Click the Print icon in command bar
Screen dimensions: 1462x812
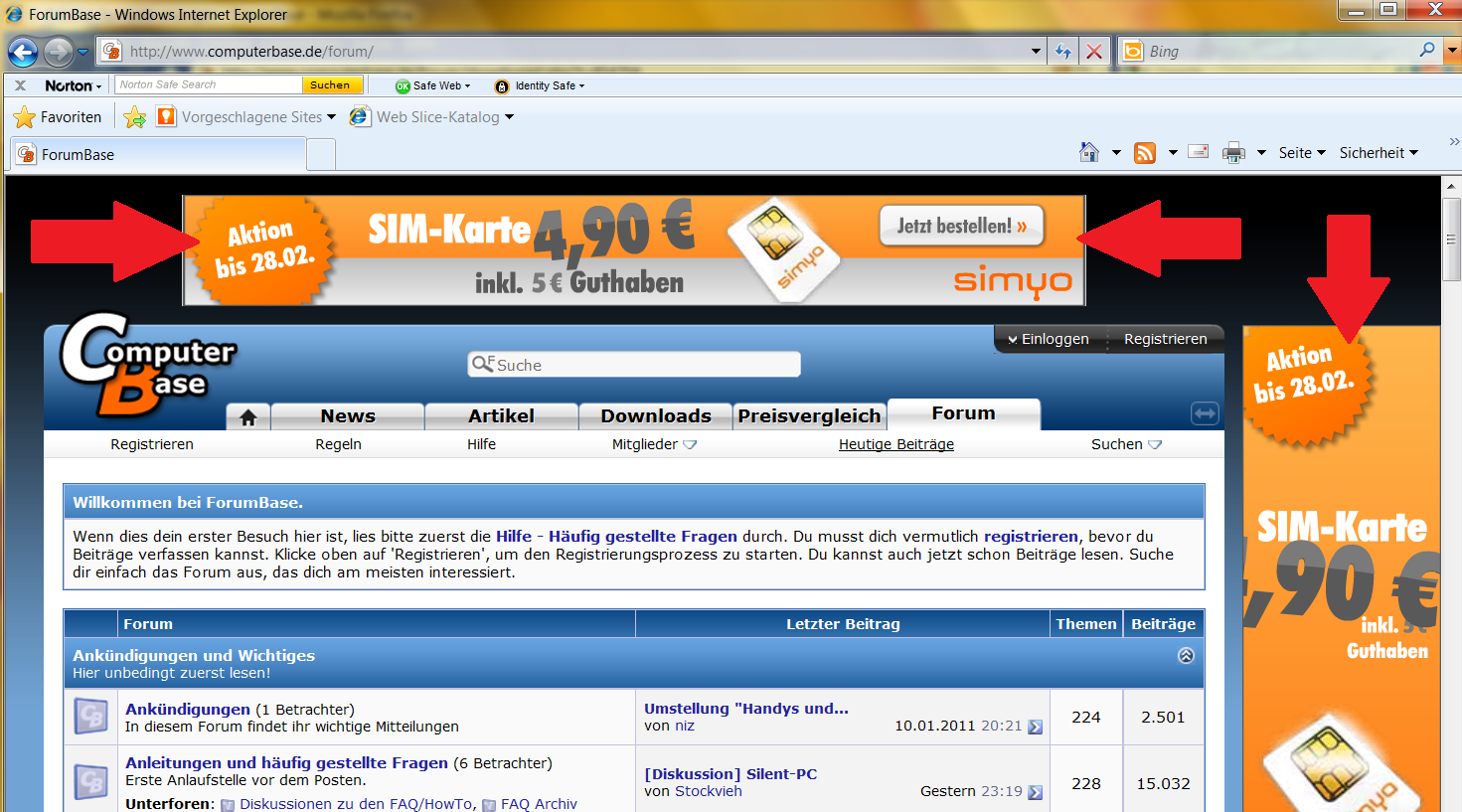(x=1233, y=152)
